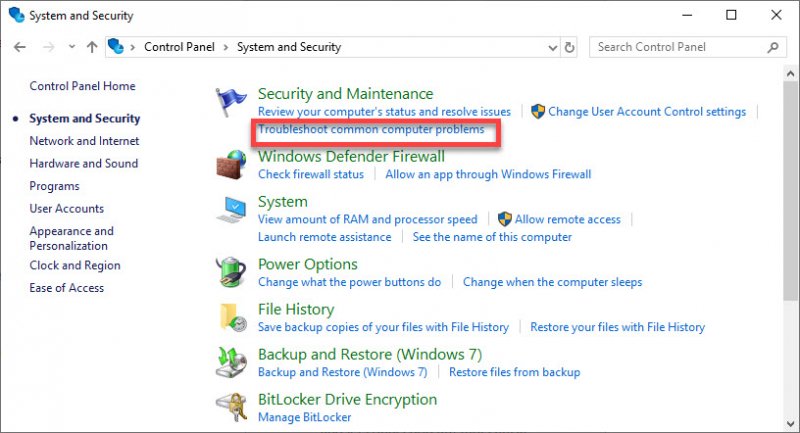This screenshot has width=800, height=433.
Task: Open the recent locations dropdown arrow
Action: pyautogui.click(x=71, y=47)
